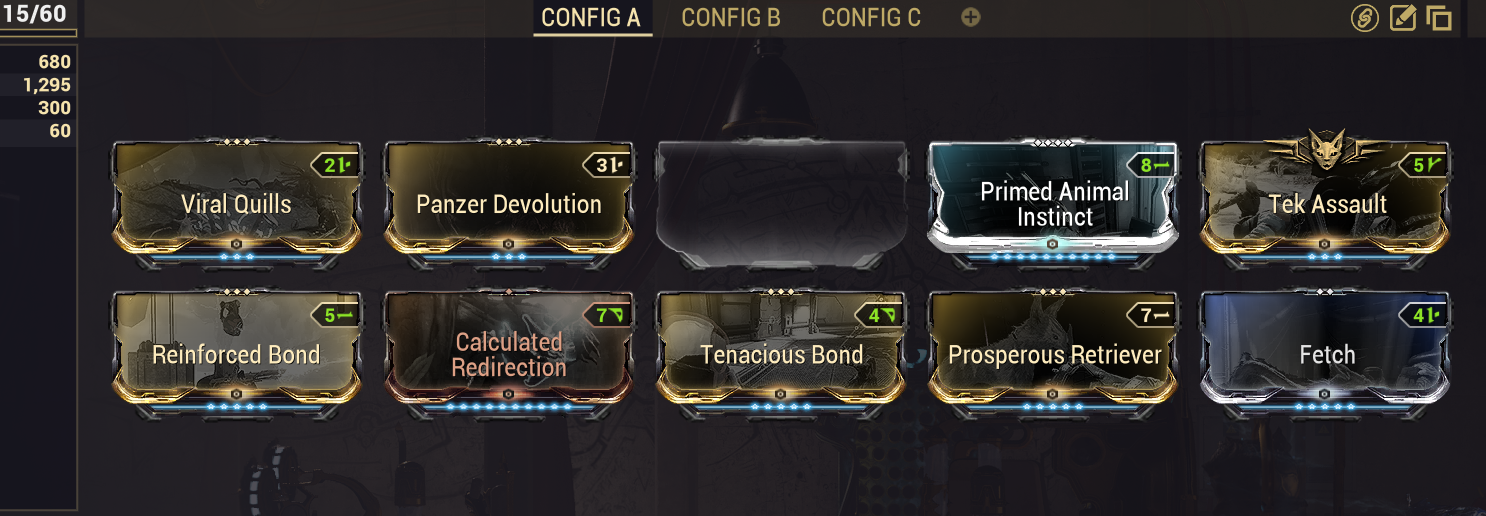Select the empty mod slot

point(781,204)
